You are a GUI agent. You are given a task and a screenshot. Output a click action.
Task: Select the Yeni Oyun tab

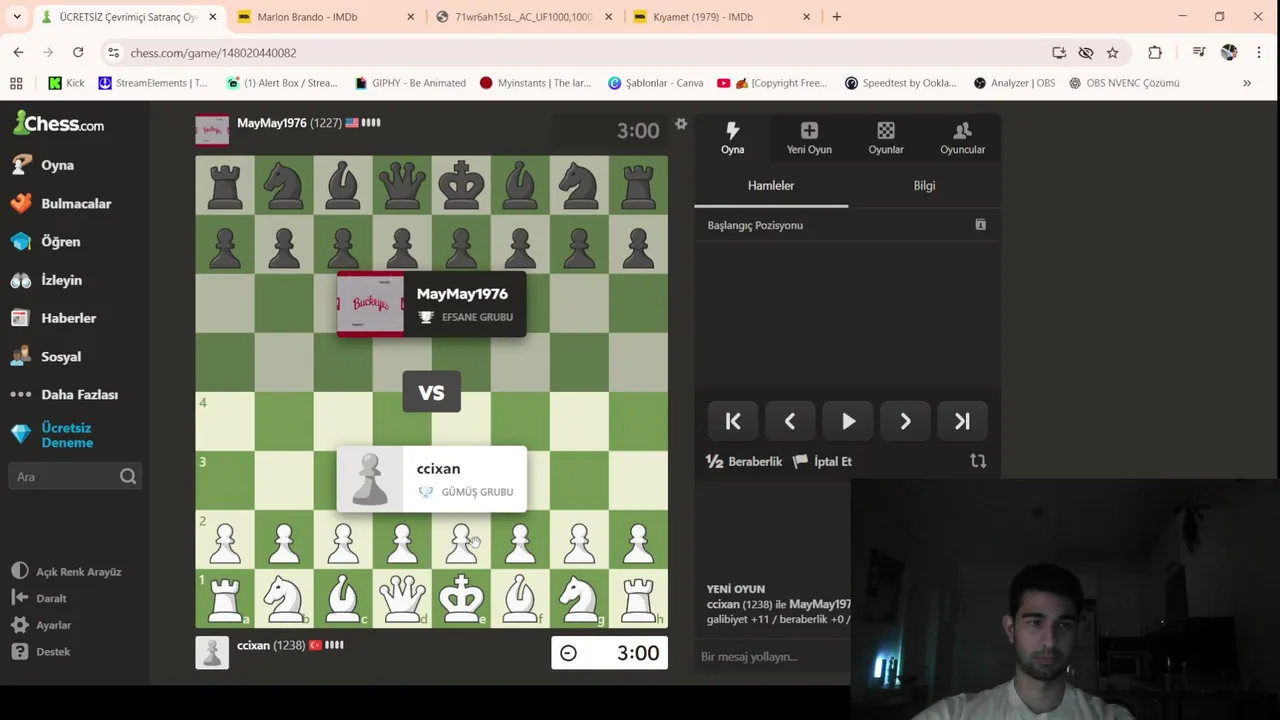point(809,138)
